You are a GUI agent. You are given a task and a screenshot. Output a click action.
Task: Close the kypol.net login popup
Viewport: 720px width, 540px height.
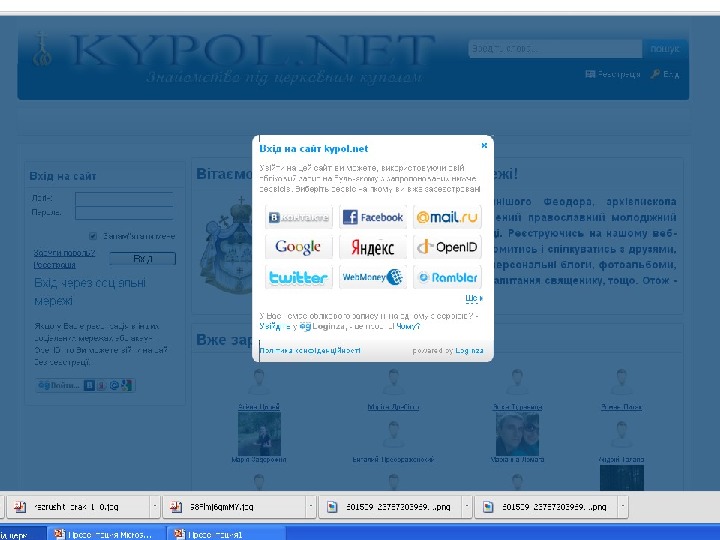[x=484, y=146]
